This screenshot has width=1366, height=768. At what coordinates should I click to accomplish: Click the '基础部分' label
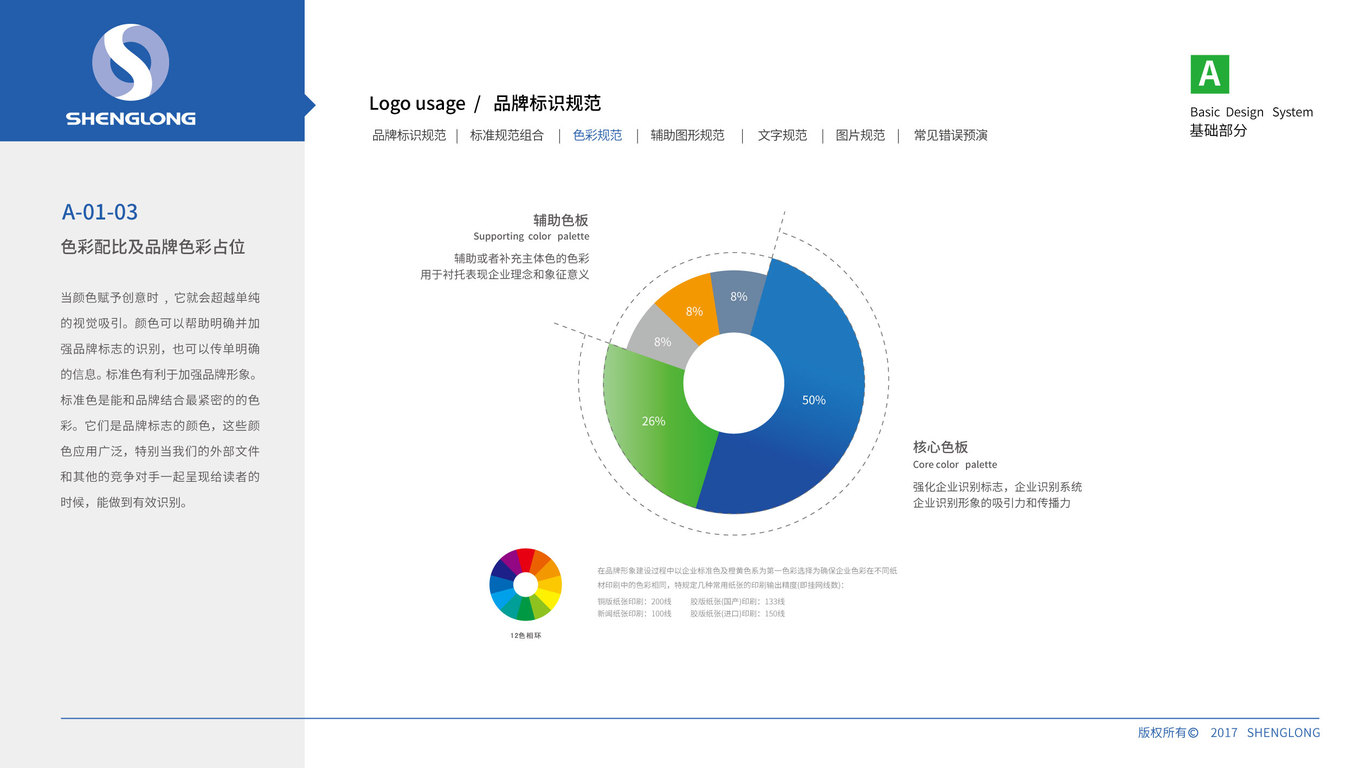(x=1218, y=130)
